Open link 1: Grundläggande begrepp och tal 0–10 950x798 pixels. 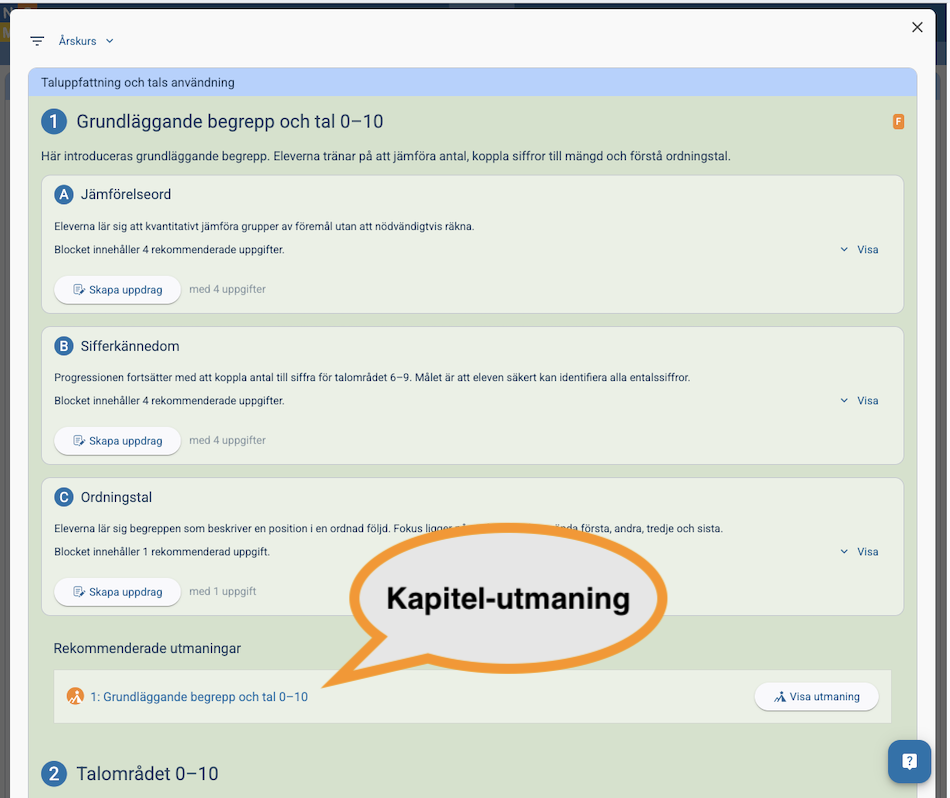199,697
